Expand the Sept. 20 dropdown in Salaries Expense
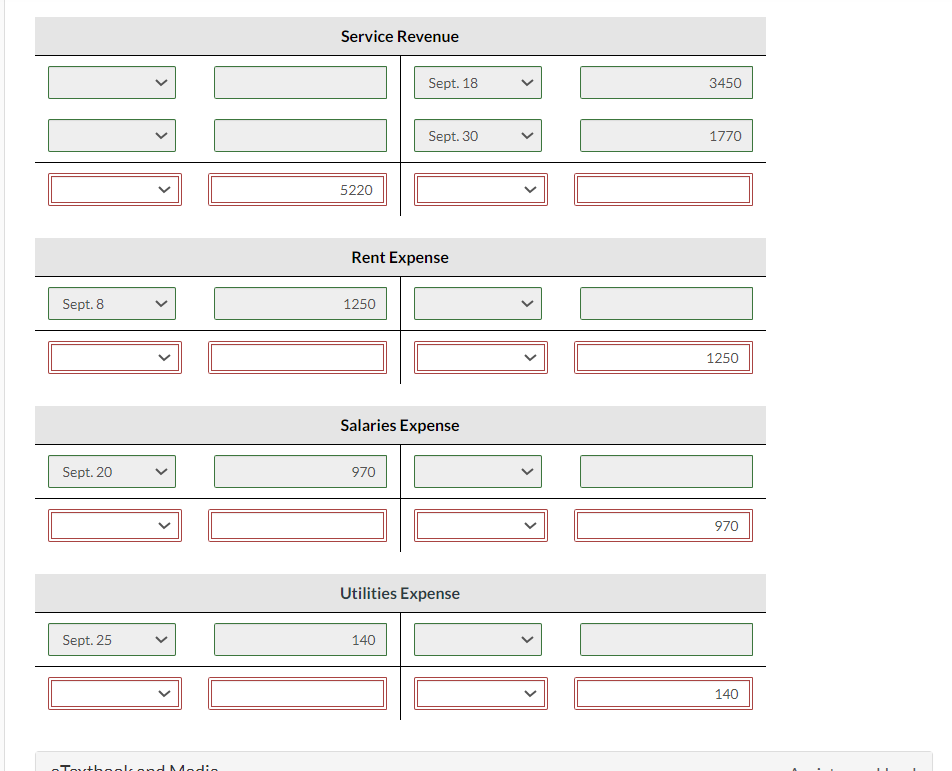Screen dimensions: 952x771 pos(111,471)
